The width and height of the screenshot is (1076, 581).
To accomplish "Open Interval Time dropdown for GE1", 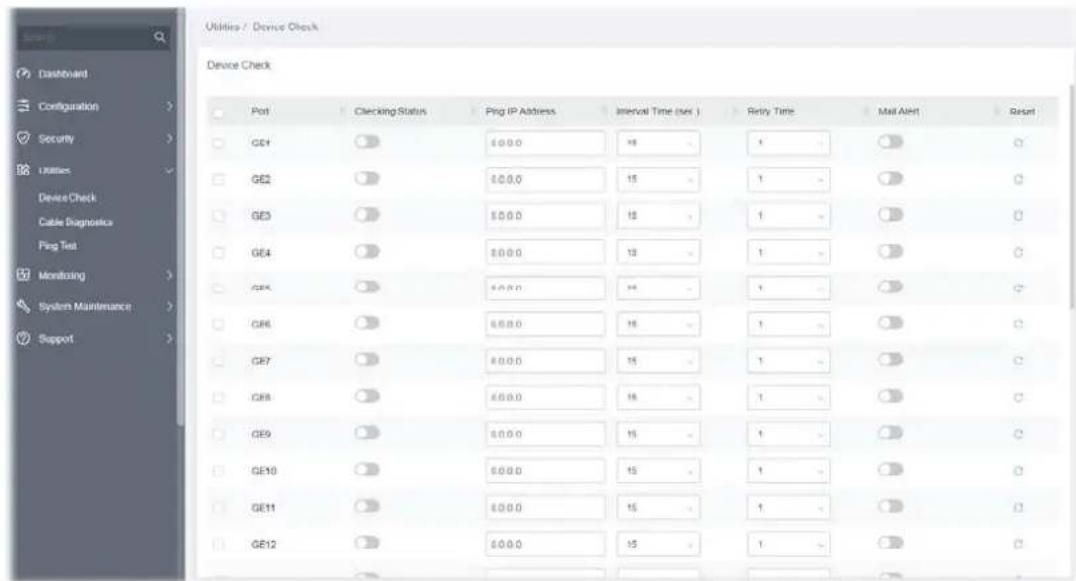I will [x=658, y=143].
